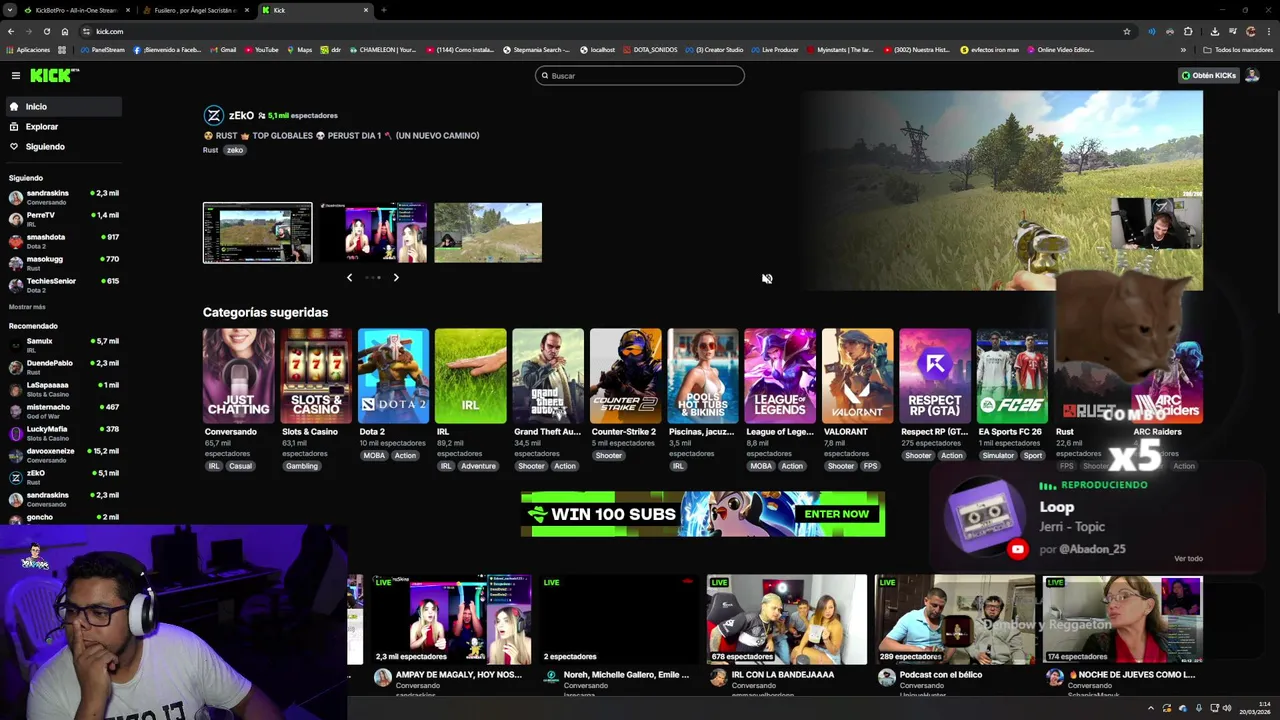Open the Podcast con el bélico stream card

pos(955,619)
